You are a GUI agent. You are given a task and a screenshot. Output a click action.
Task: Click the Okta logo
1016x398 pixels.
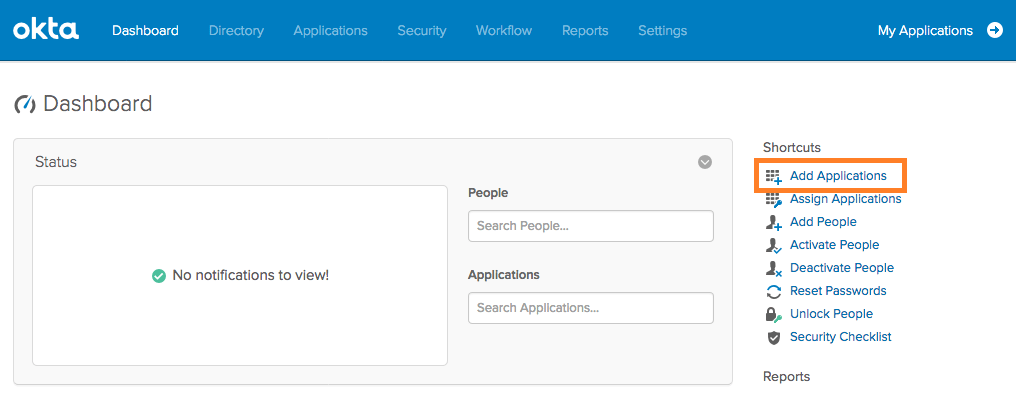[46, 30]
